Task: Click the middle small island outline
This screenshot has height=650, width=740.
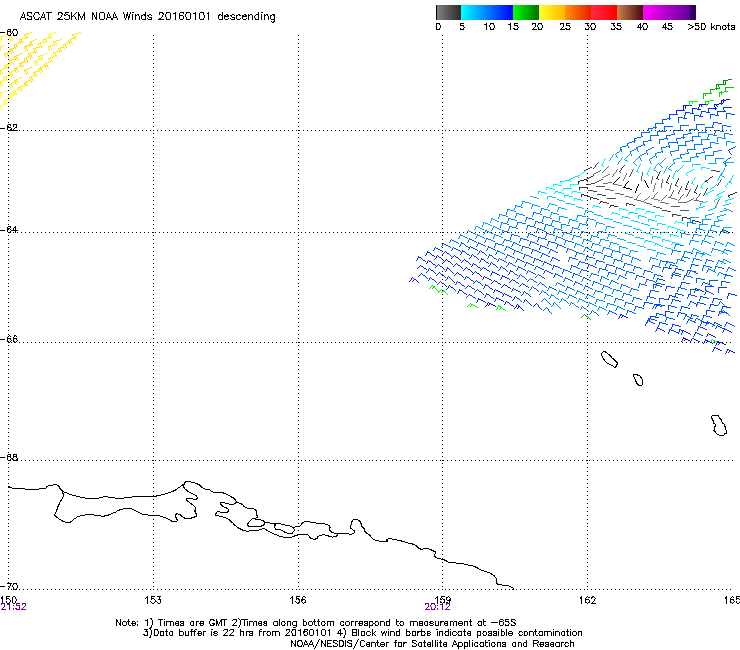Action: tap(638, 380)
